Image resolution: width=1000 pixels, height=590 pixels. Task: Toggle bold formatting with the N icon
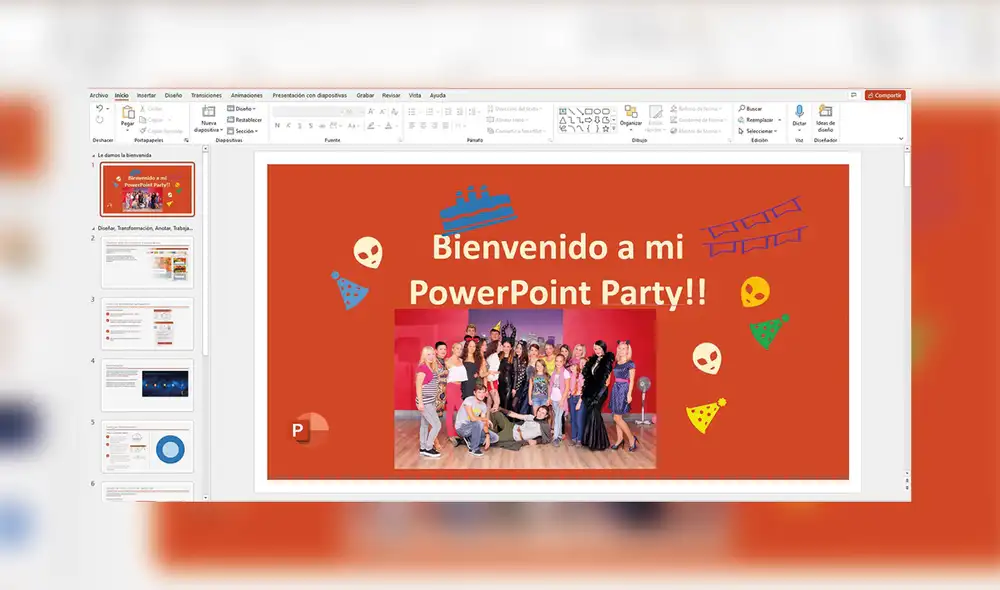coord(277,126)
